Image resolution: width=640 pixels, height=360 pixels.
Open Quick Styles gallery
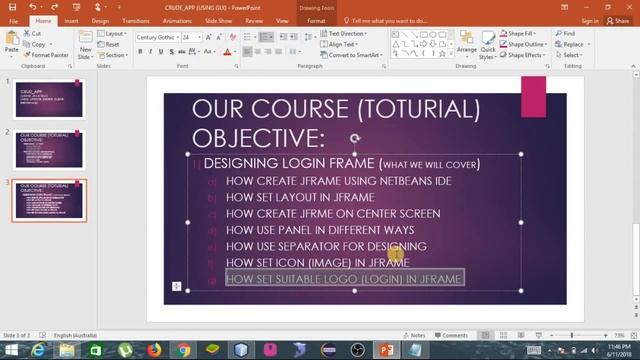click(488, 44)
